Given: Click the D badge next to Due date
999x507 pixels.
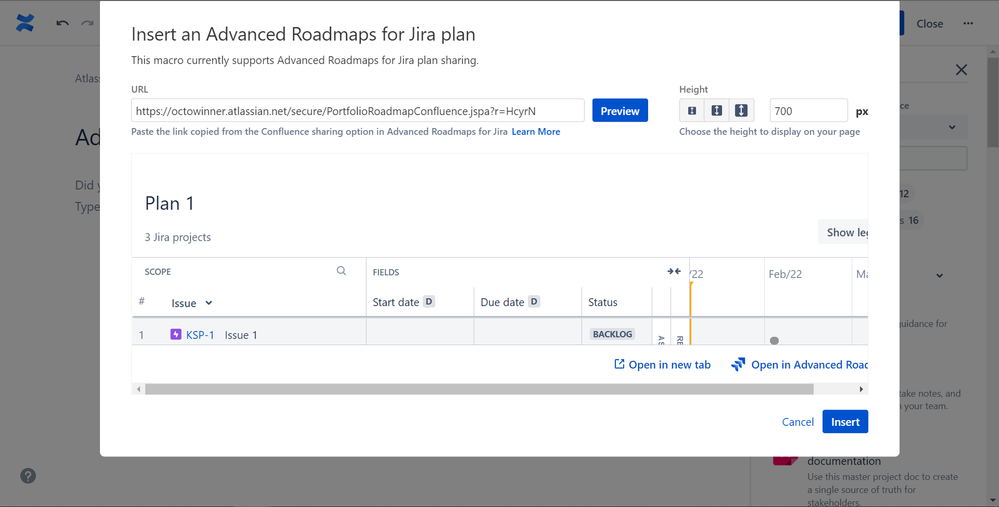Looking at the screenshot, I should [534, 302].
